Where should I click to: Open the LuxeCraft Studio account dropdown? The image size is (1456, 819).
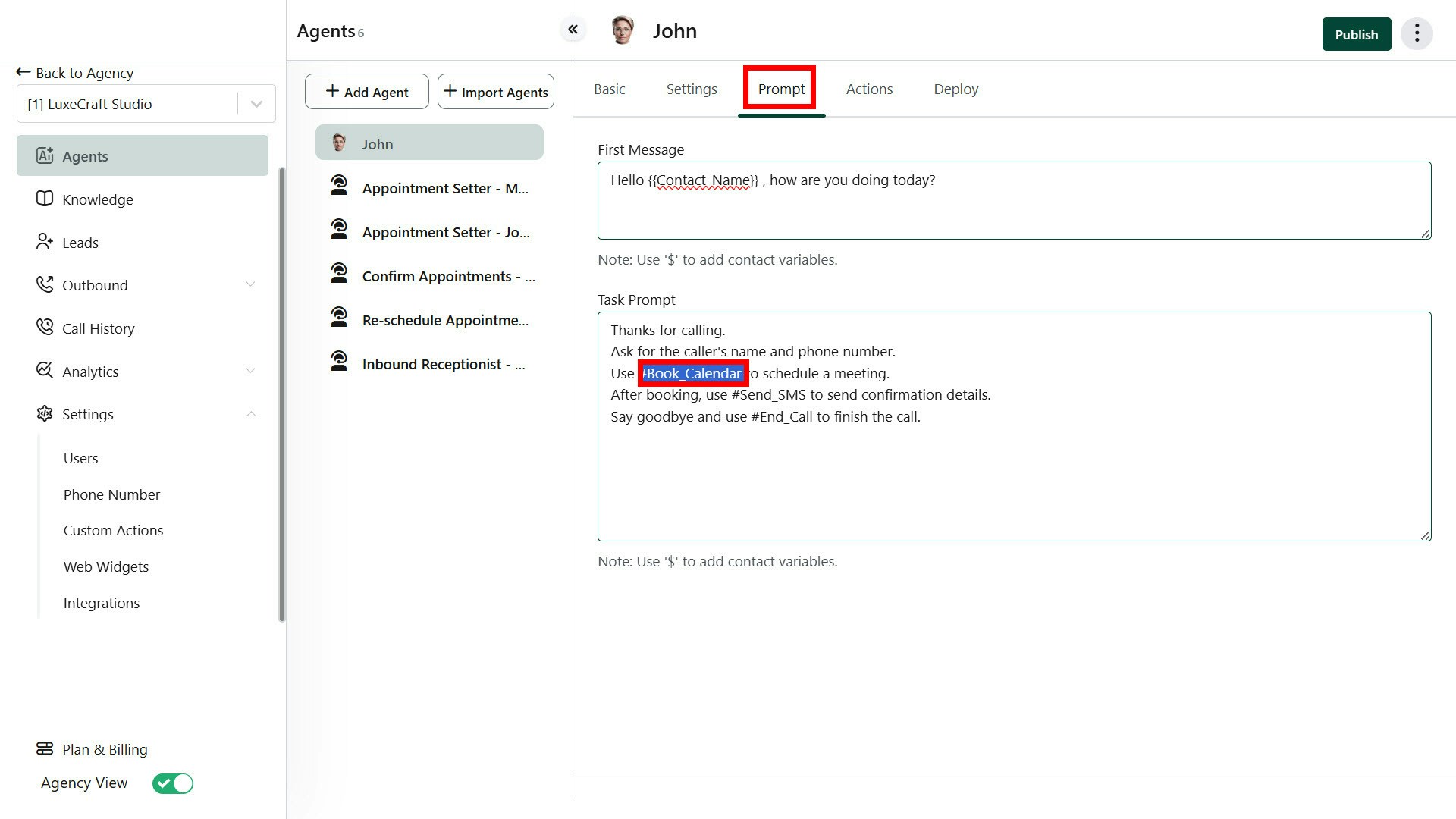(x=256, y=104)
